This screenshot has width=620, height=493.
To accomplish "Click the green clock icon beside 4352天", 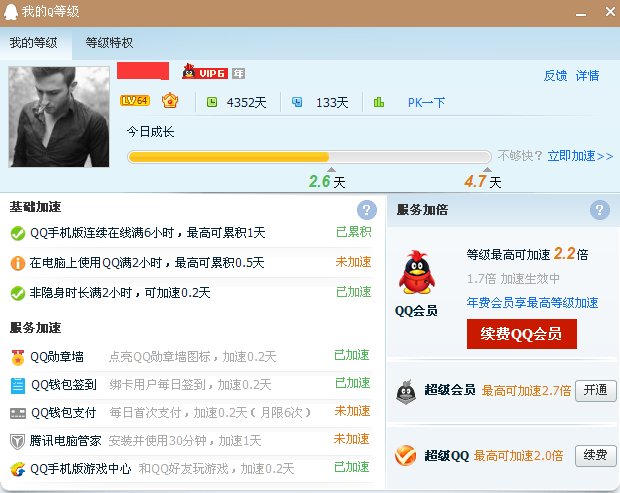I will pyautogui.click(x=212, y=102).
